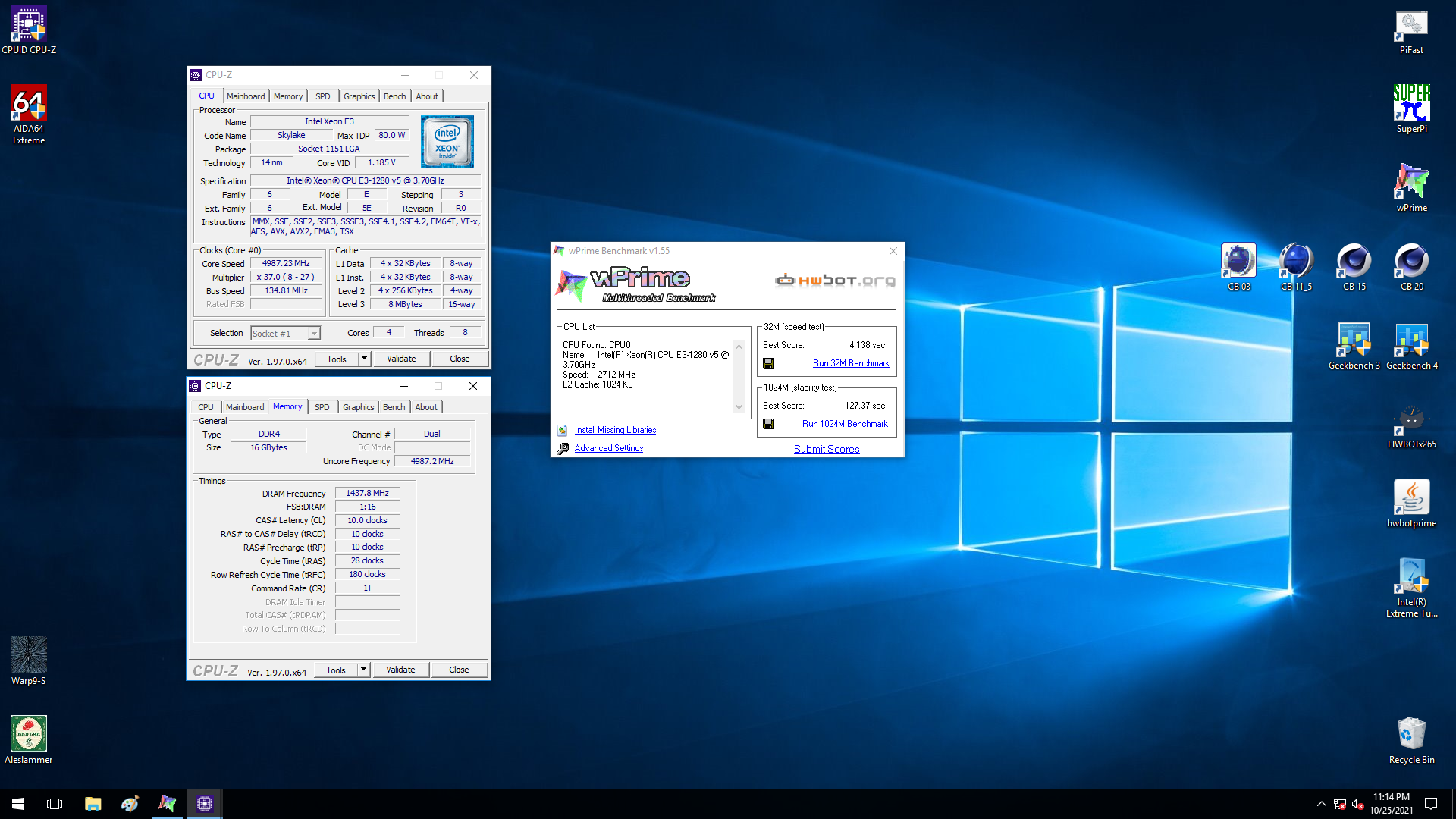
Task: Click CPU List scrollbar up arrow
Action: tap(739, 346)
